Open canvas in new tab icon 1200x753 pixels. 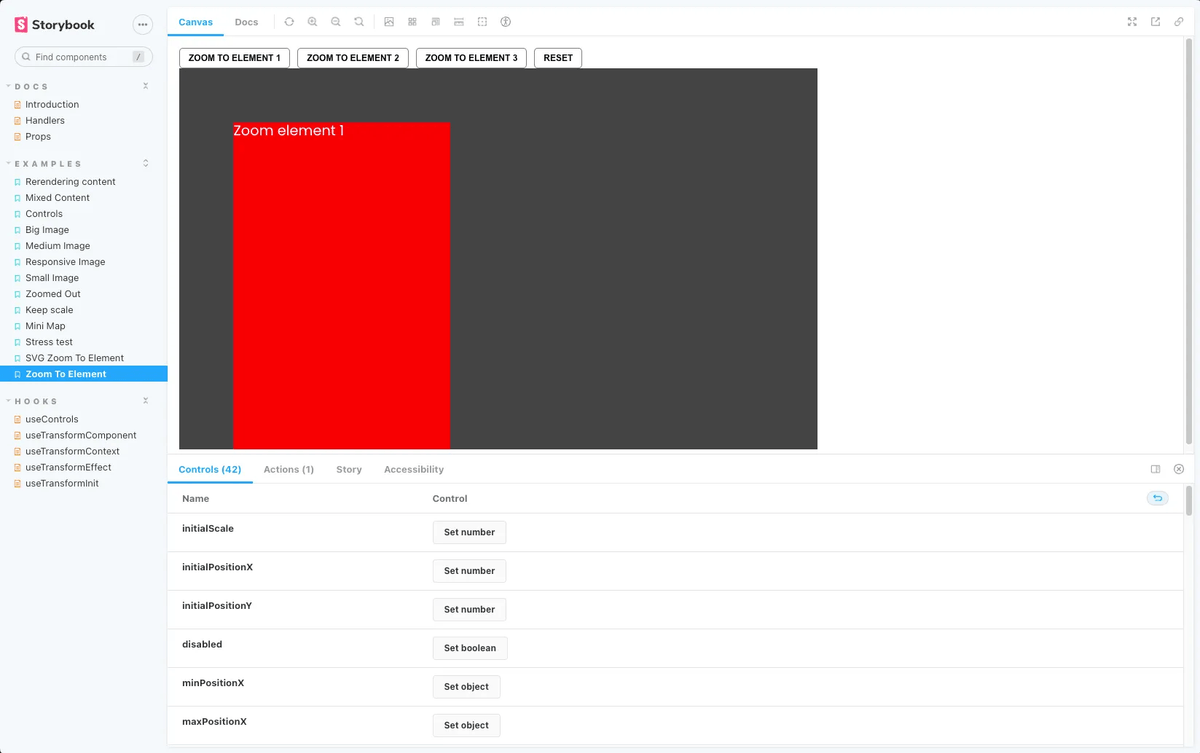(x=1156, y=22)
